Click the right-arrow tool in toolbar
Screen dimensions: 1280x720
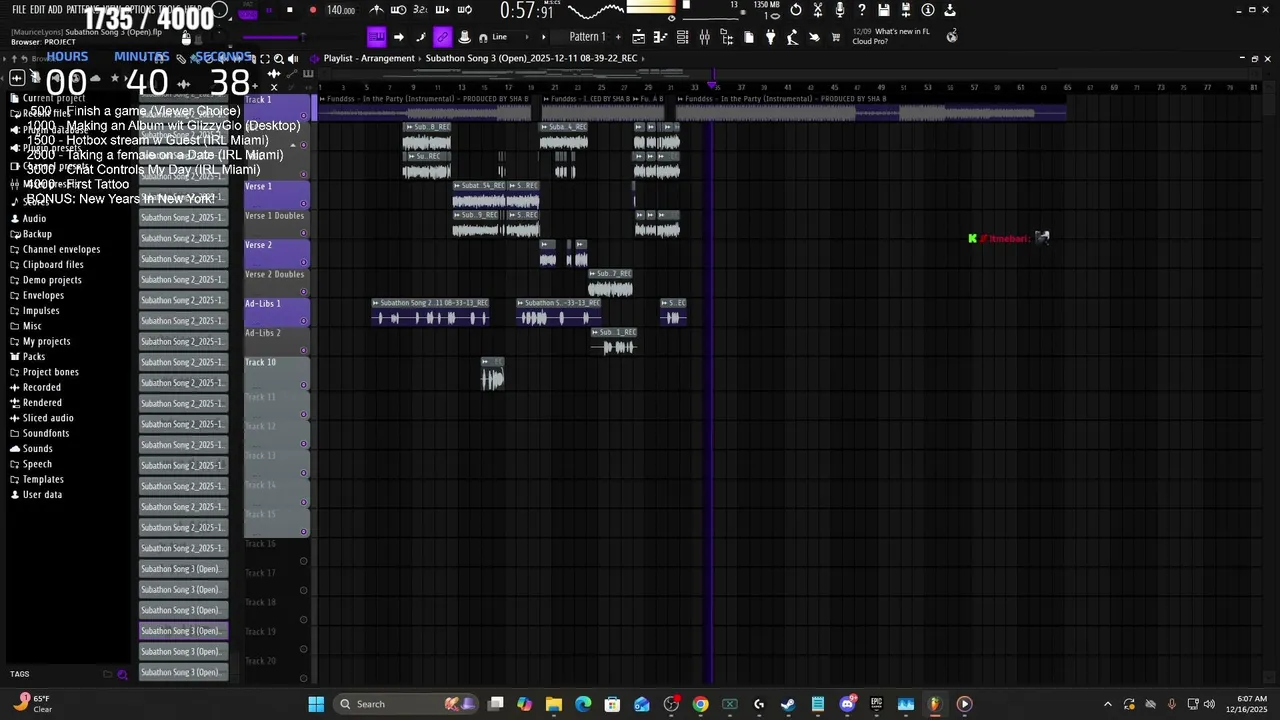[398, 37]
